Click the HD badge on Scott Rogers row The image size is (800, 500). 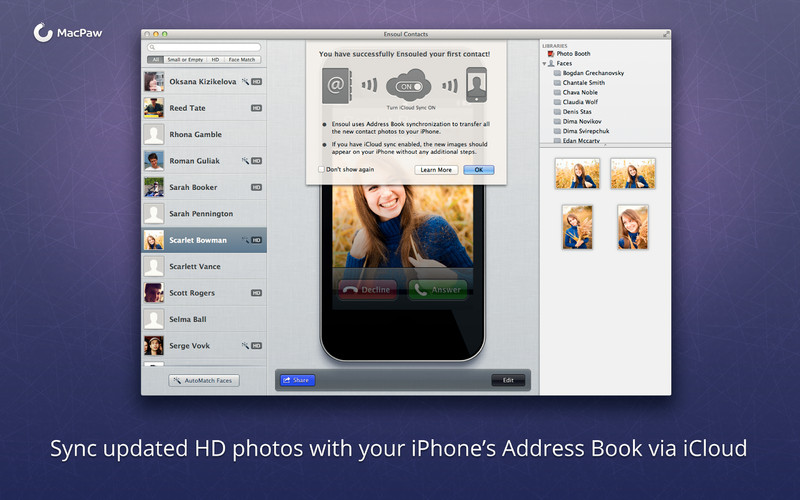click(257, 293)
